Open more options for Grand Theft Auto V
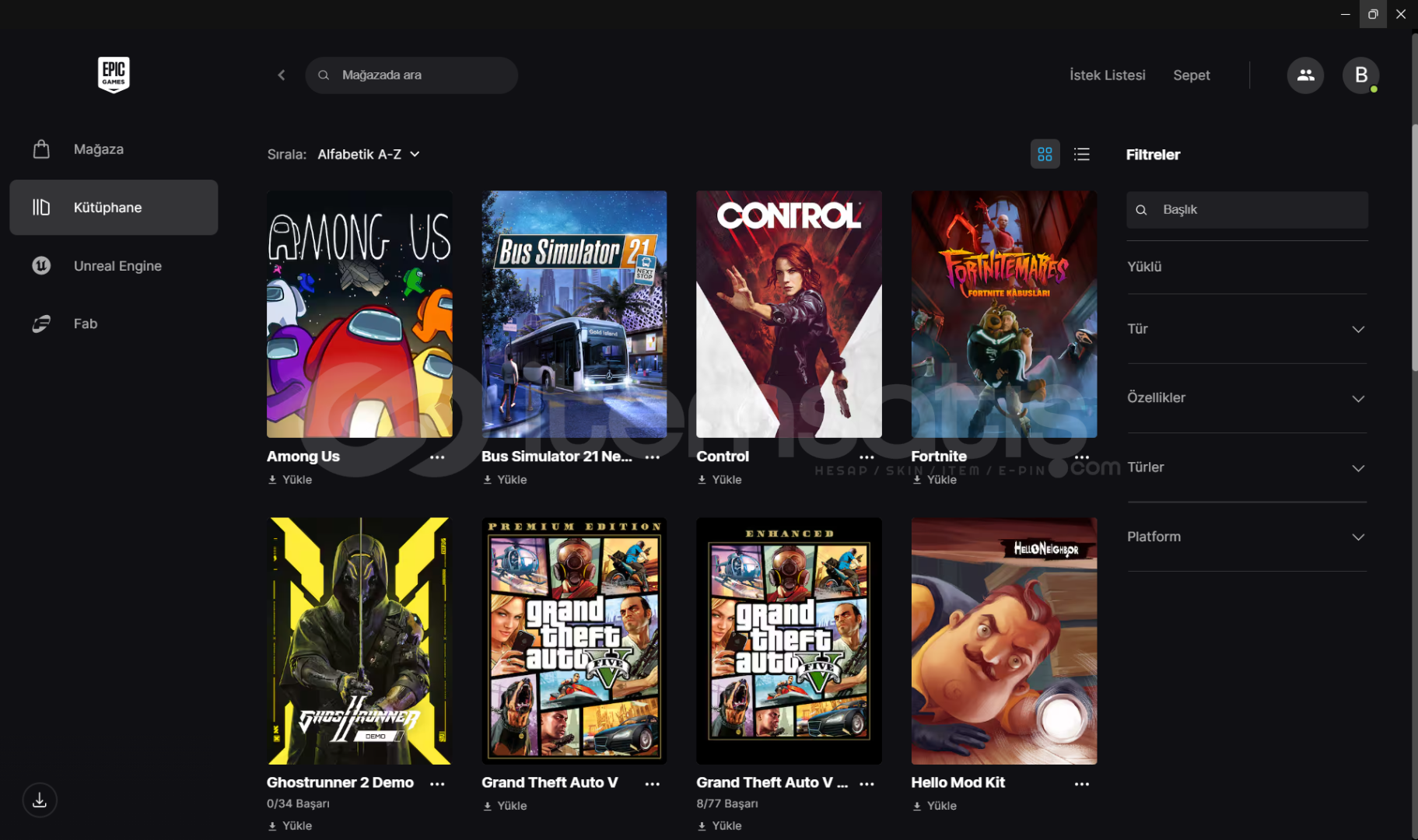The image size is (1418, 840). [652, 784]
